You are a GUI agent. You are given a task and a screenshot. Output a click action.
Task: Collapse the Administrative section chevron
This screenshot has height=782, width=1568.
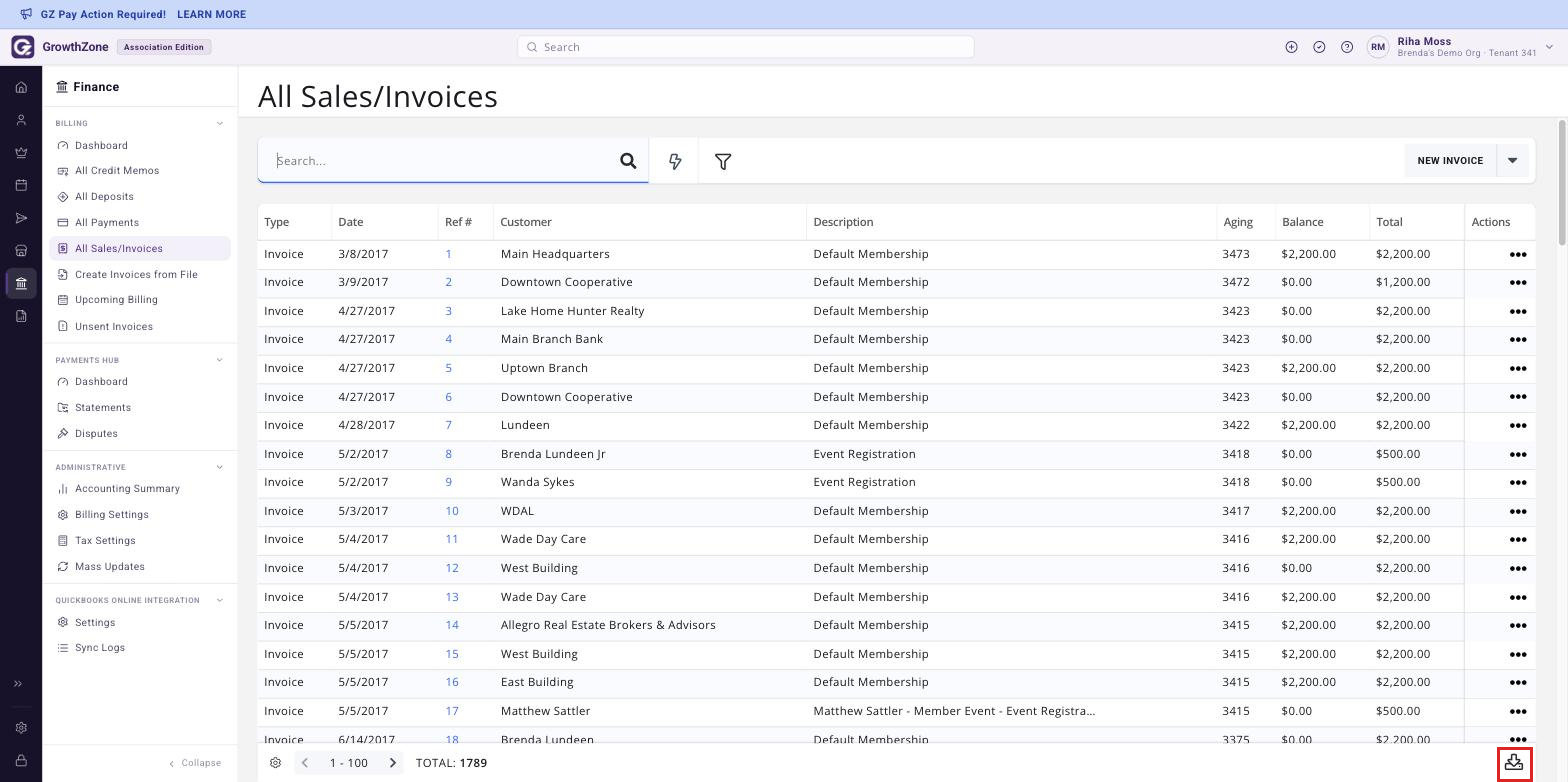tap(220, 467)
